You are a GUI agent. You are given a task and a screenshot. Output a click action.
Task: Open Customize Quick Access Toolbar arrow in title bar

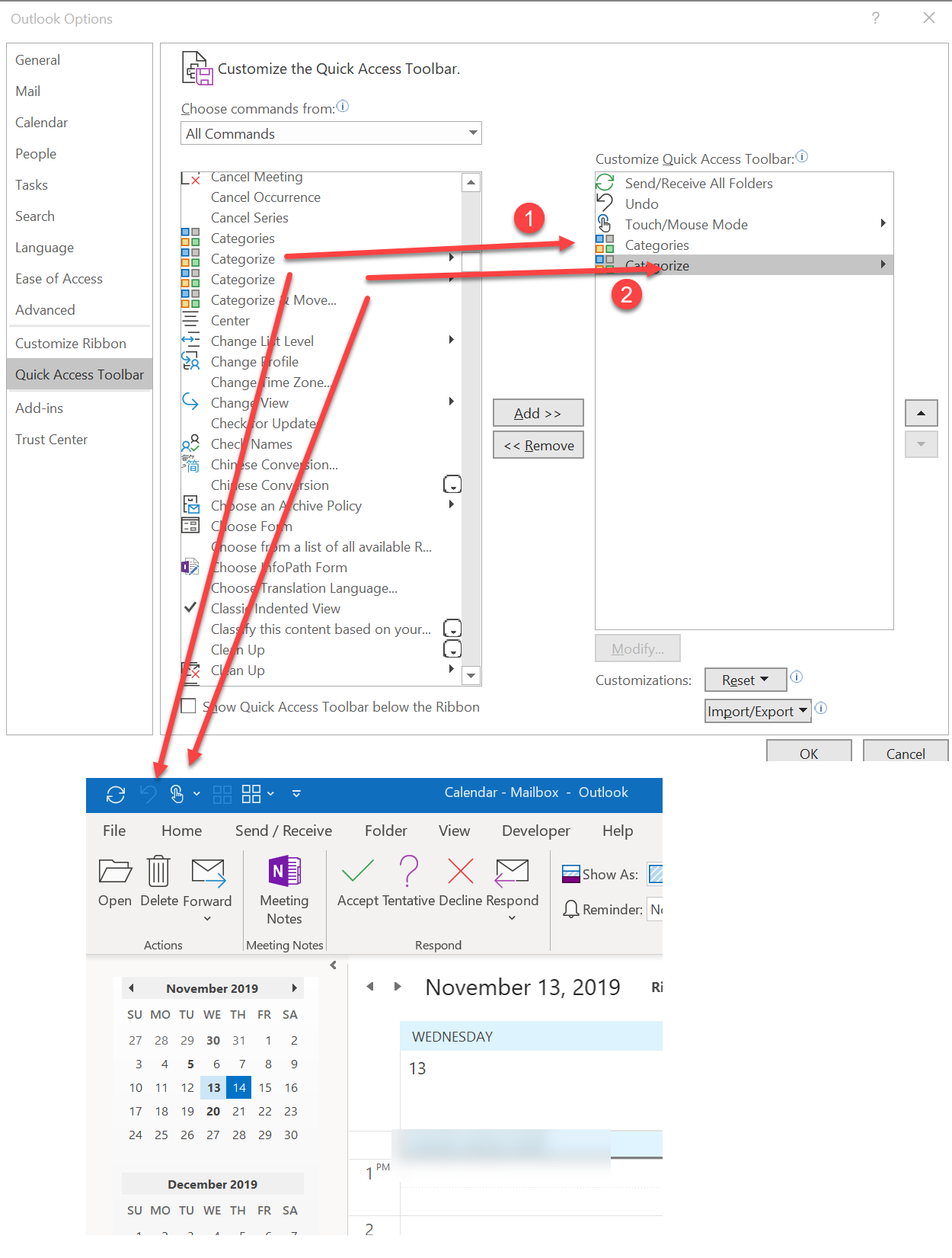(x=296, y=794)
